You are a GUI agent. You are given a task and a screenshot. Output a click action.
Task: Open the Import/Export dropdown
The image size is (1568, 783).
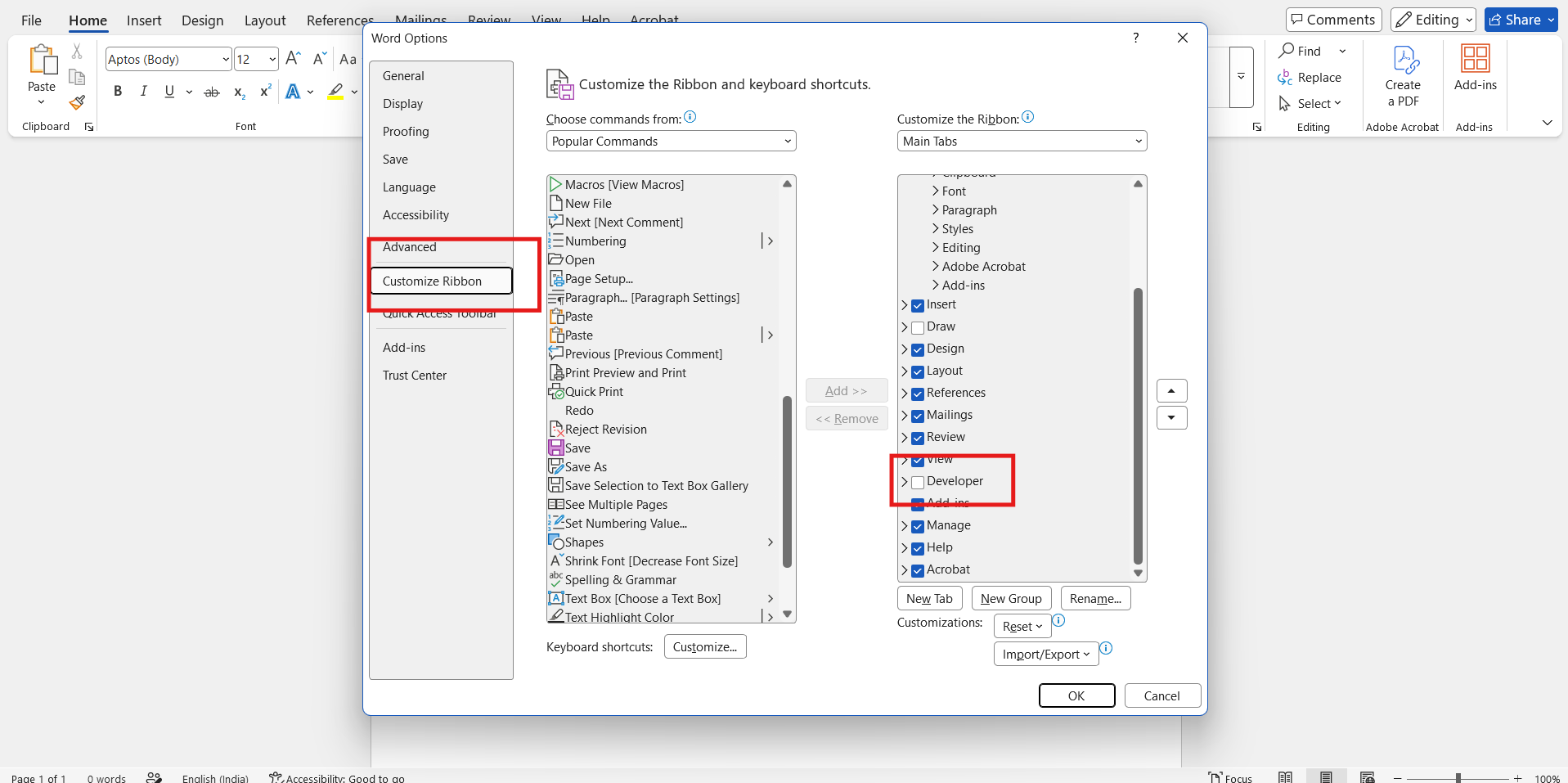pyautogui.click(x=1045, y=654)
